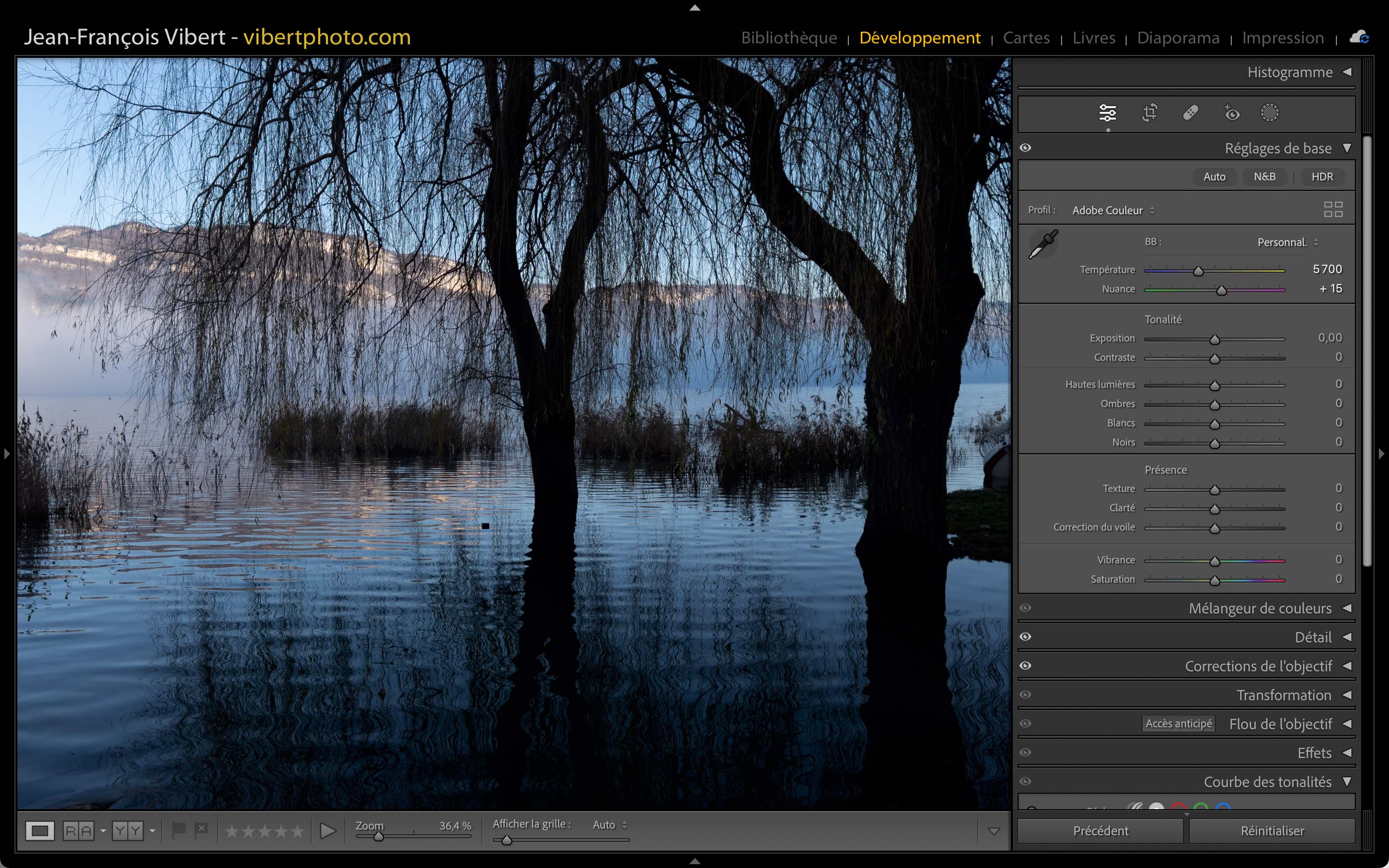Open the profile browser grid icon
This screenshot has height=868, width=1389.
pyautogui.click(x=1333, y=210)
